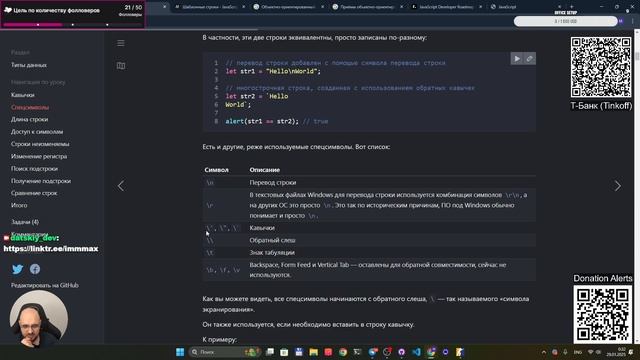Show hidden system tray icons chevron

544,352
